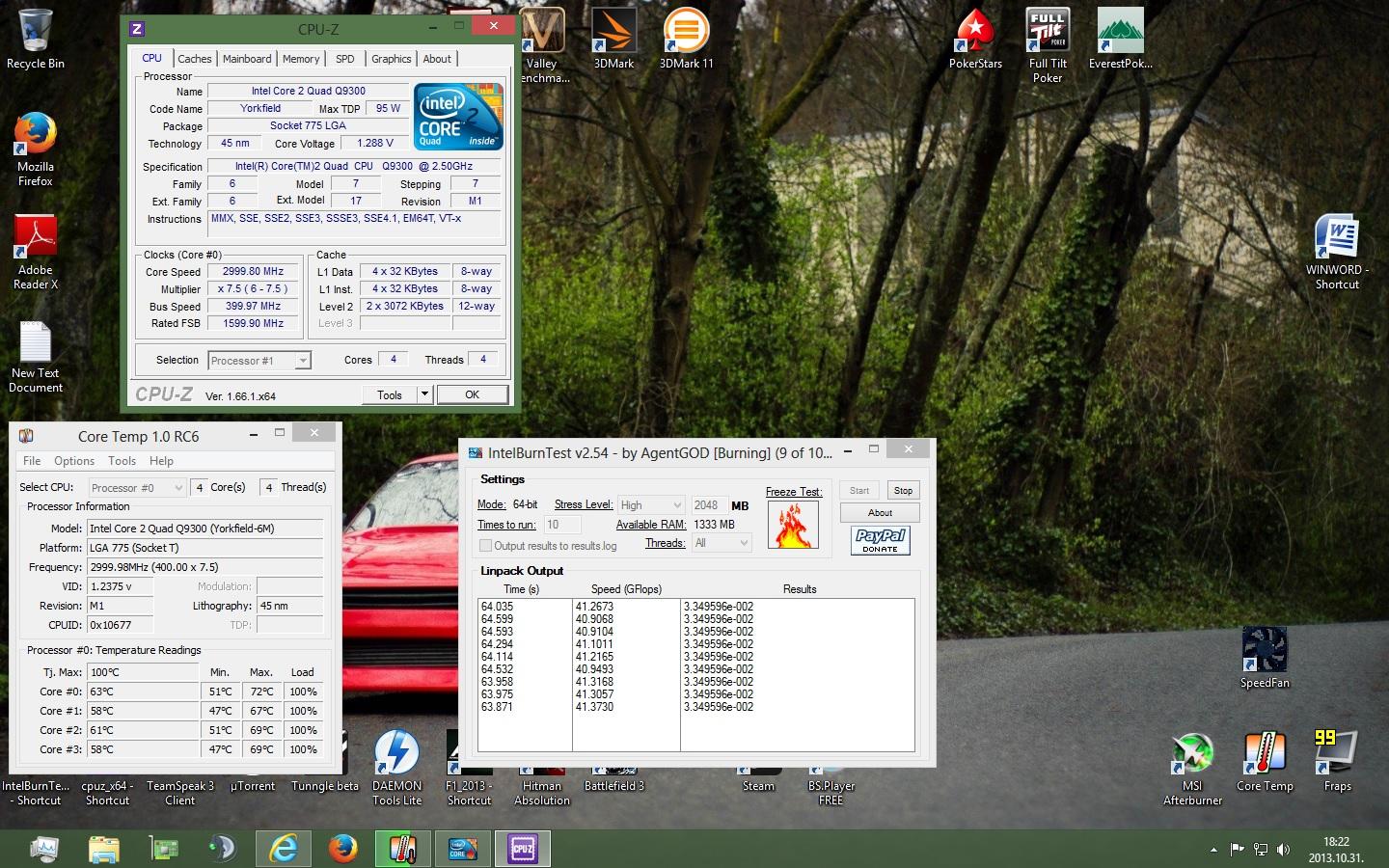Image resolution: width=1389 pixels, height=868 pixels.
Task: Click Core #0 temperature 63°C reading
Action: tap(143, 692)
